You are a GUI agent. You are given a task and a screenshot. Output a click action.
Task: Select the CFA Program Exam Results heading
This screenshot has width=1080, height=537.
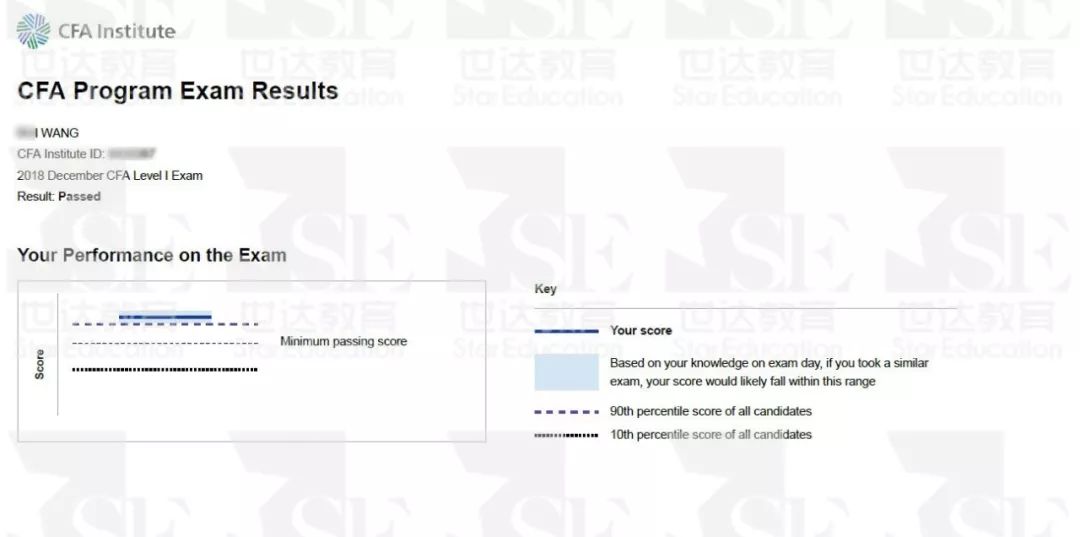tap(178, 91)
